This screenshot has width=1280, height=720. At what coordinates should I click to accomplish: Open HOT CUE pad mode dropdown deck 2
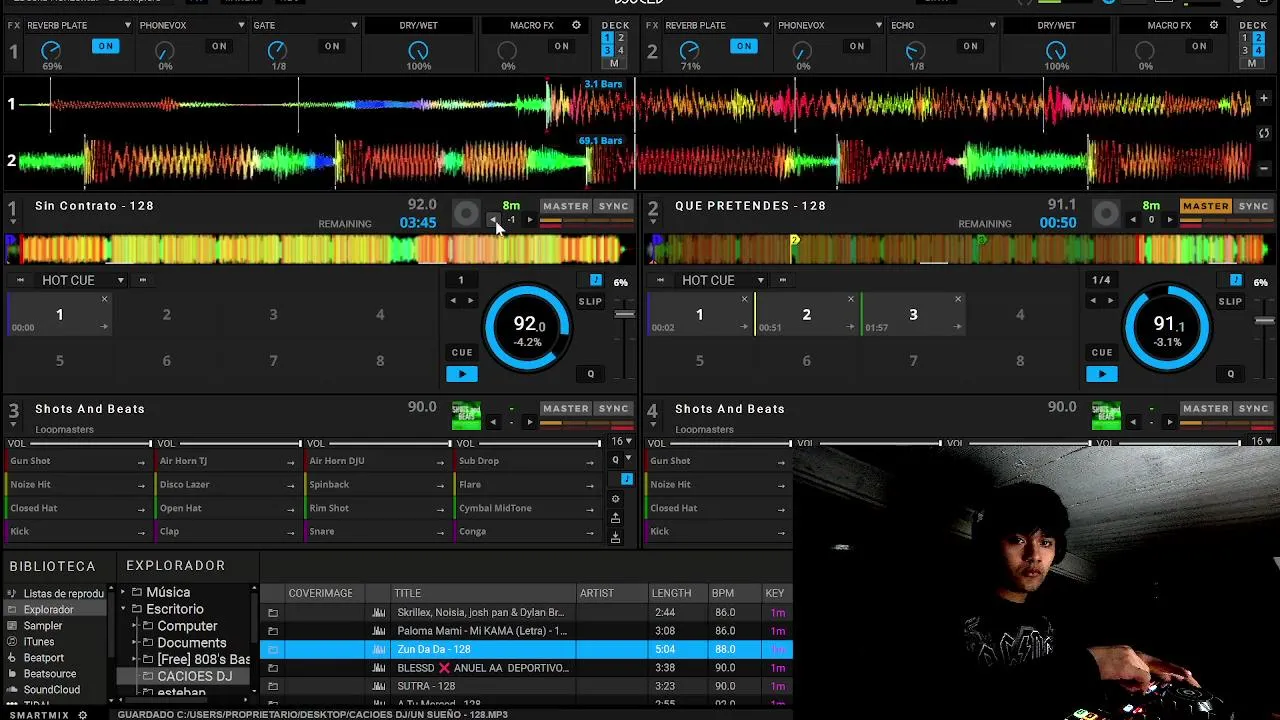pyautogui.click(x=760, y=281)
